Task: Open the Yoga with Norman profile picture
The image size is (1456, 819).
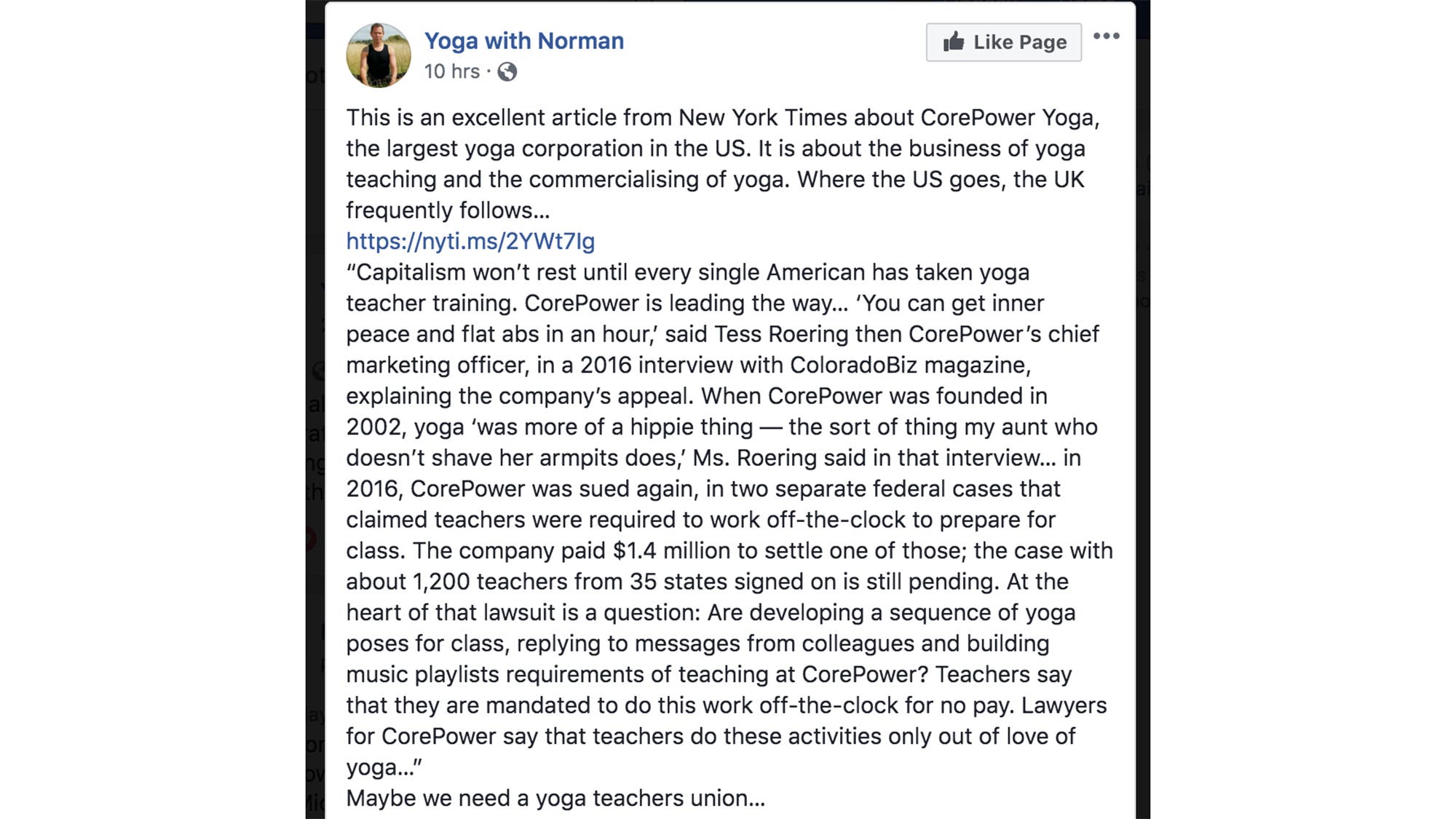Action: coord(379,55)
